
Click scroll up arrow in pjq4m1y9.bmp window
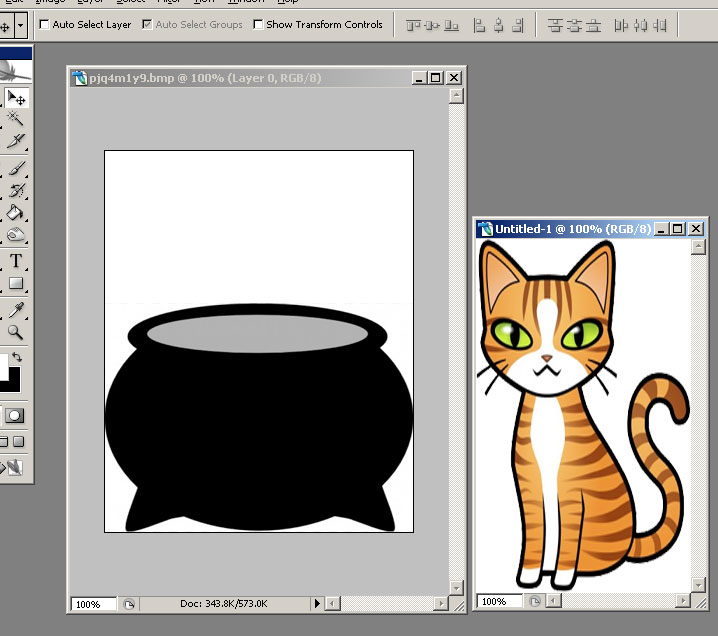pos(456,96)
